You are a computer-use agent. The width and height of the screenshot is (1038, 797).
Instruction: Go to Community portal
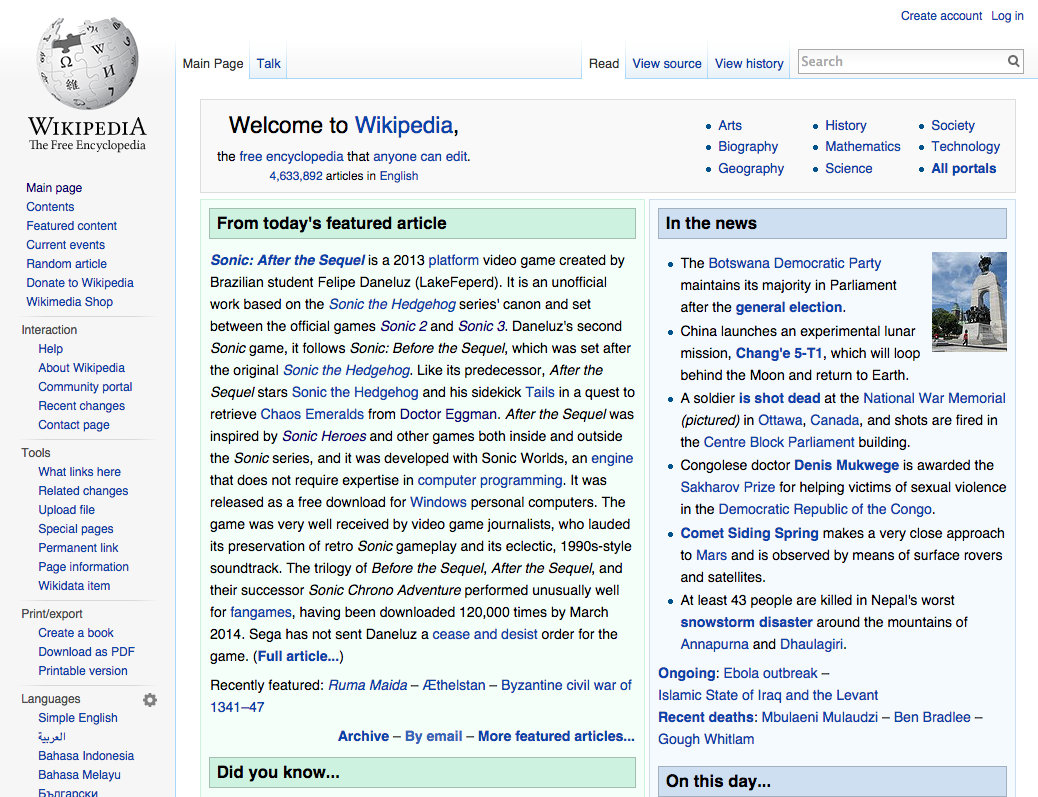(x=85, y=387)
